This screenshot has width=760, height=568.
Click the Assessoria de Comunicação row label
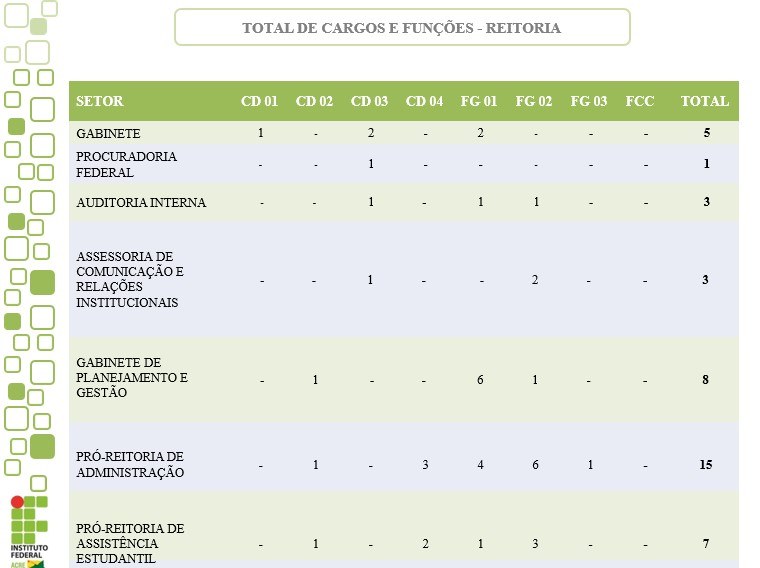(x=130, y=279)
